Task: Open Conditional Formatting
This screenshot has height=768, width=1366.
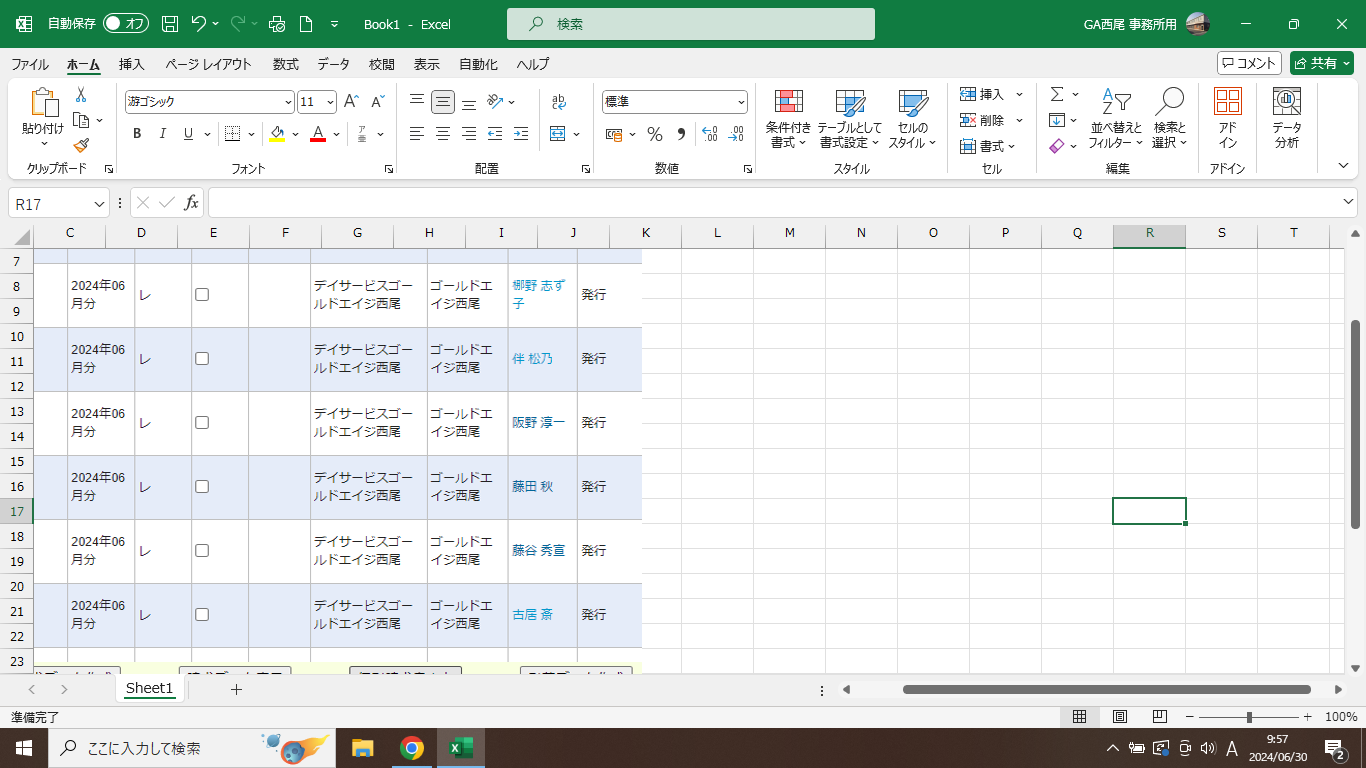Action: coord(788,119)
